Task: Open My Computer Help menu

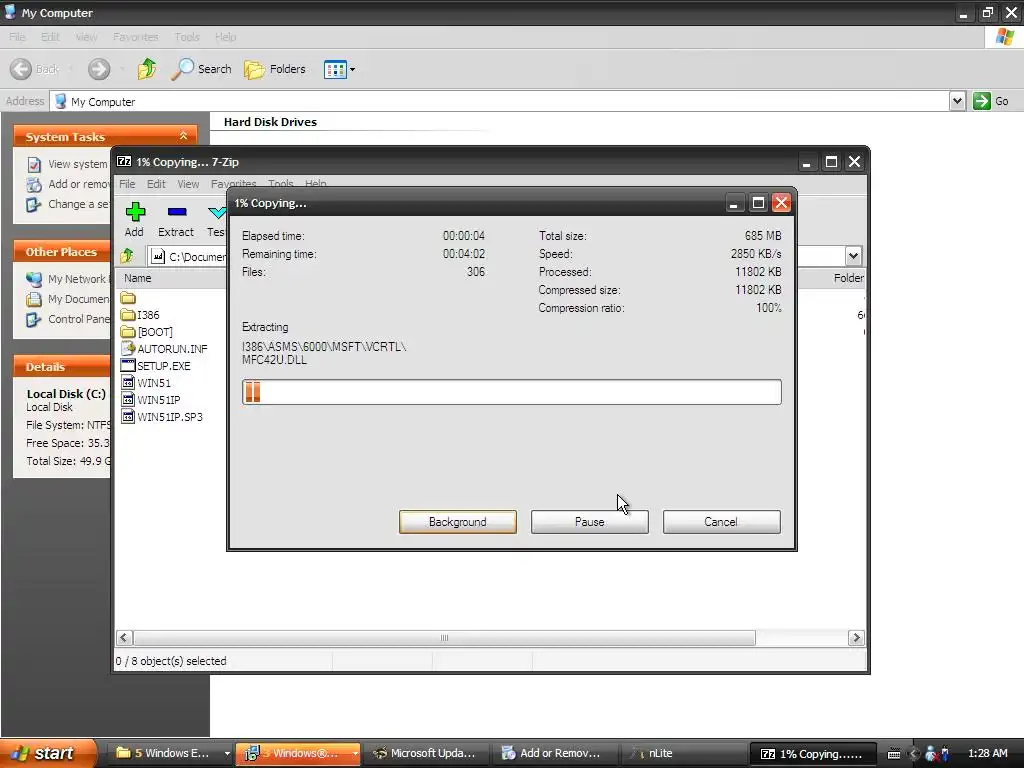Action: (x=225, y=37)
